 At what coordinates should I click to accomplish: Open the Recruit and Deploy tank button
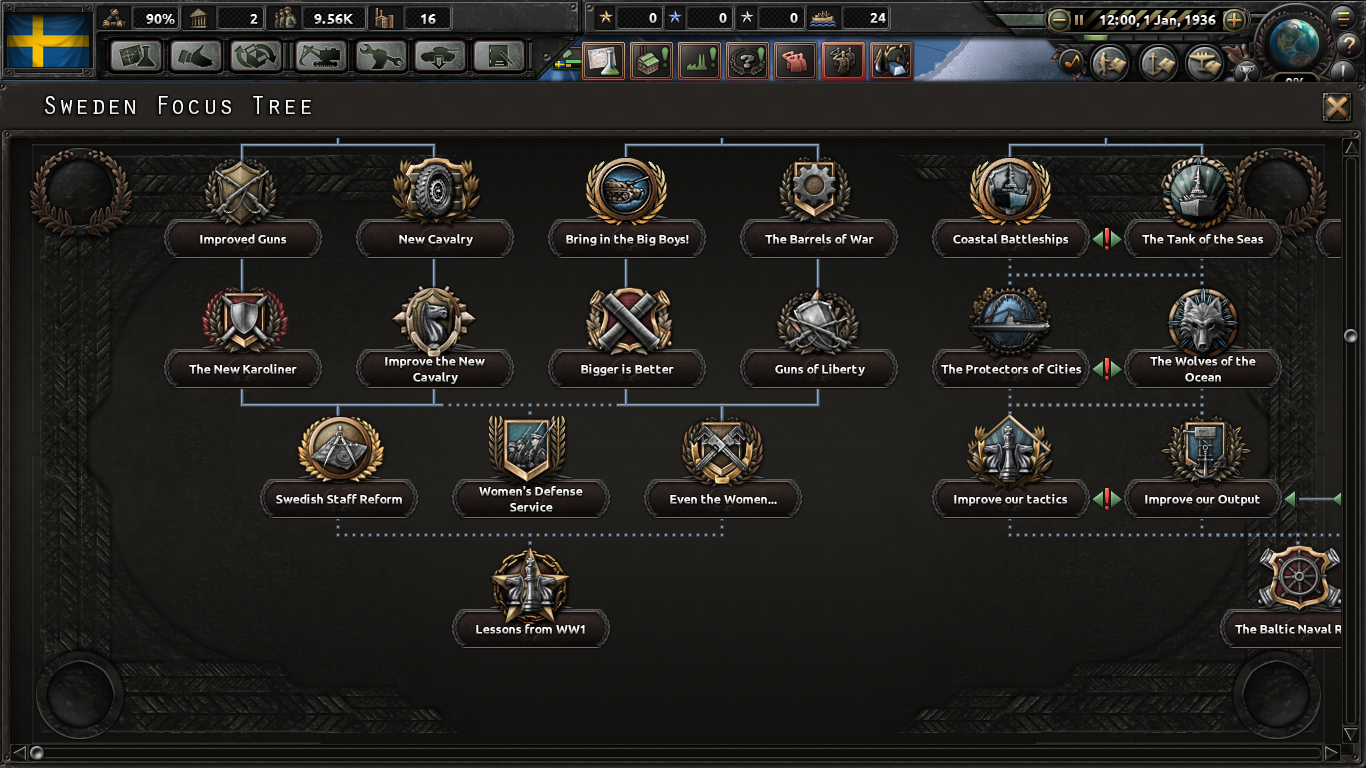pos(440,56)
